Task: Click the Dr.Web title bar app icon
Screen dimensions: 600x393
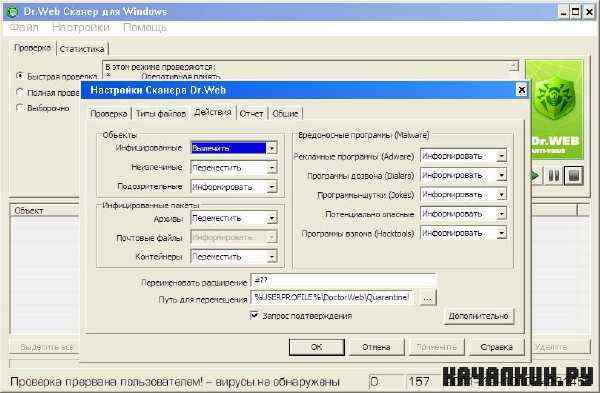Action: [13, 11]
